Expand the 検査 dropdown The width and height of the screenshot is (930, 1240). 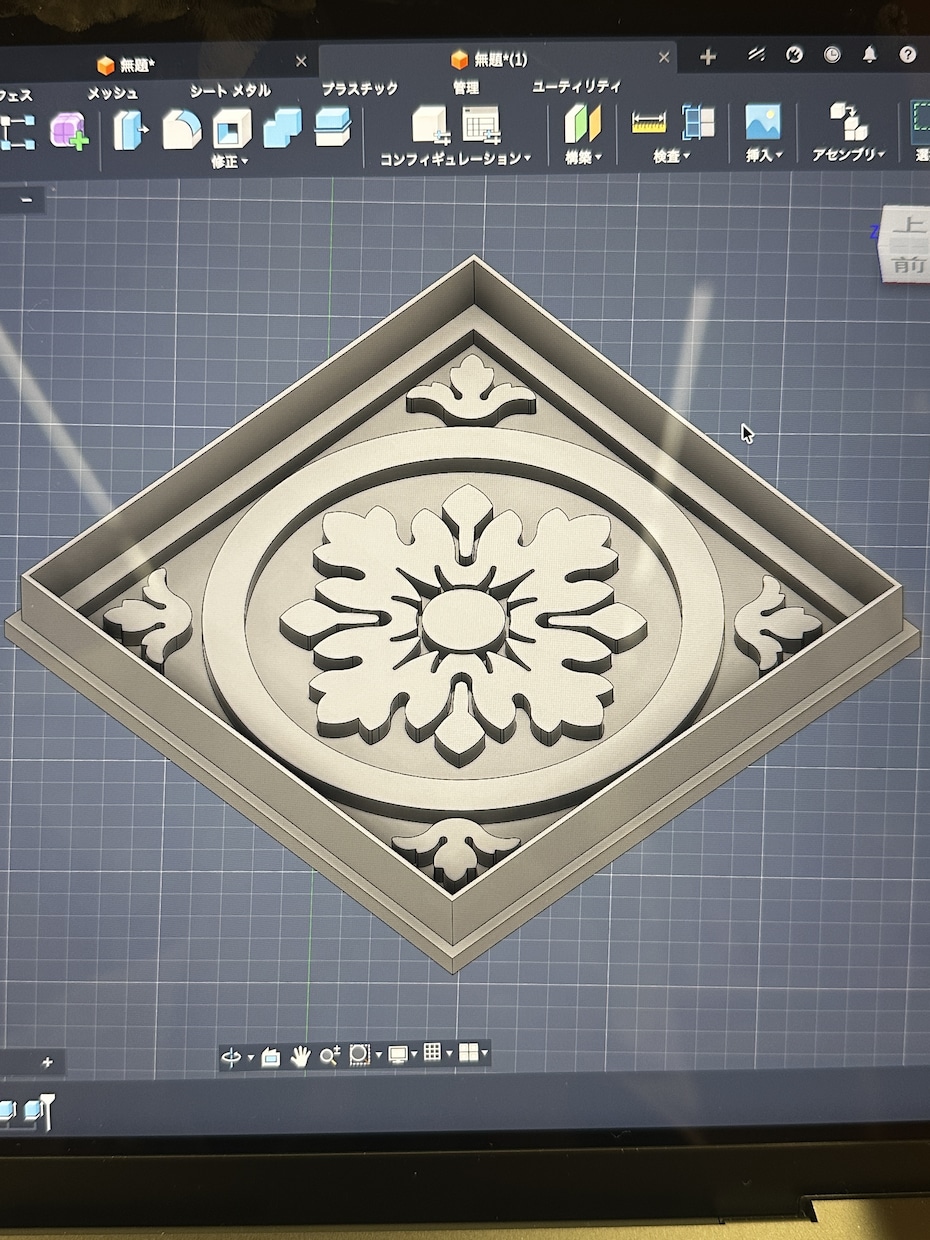[672, 156]
